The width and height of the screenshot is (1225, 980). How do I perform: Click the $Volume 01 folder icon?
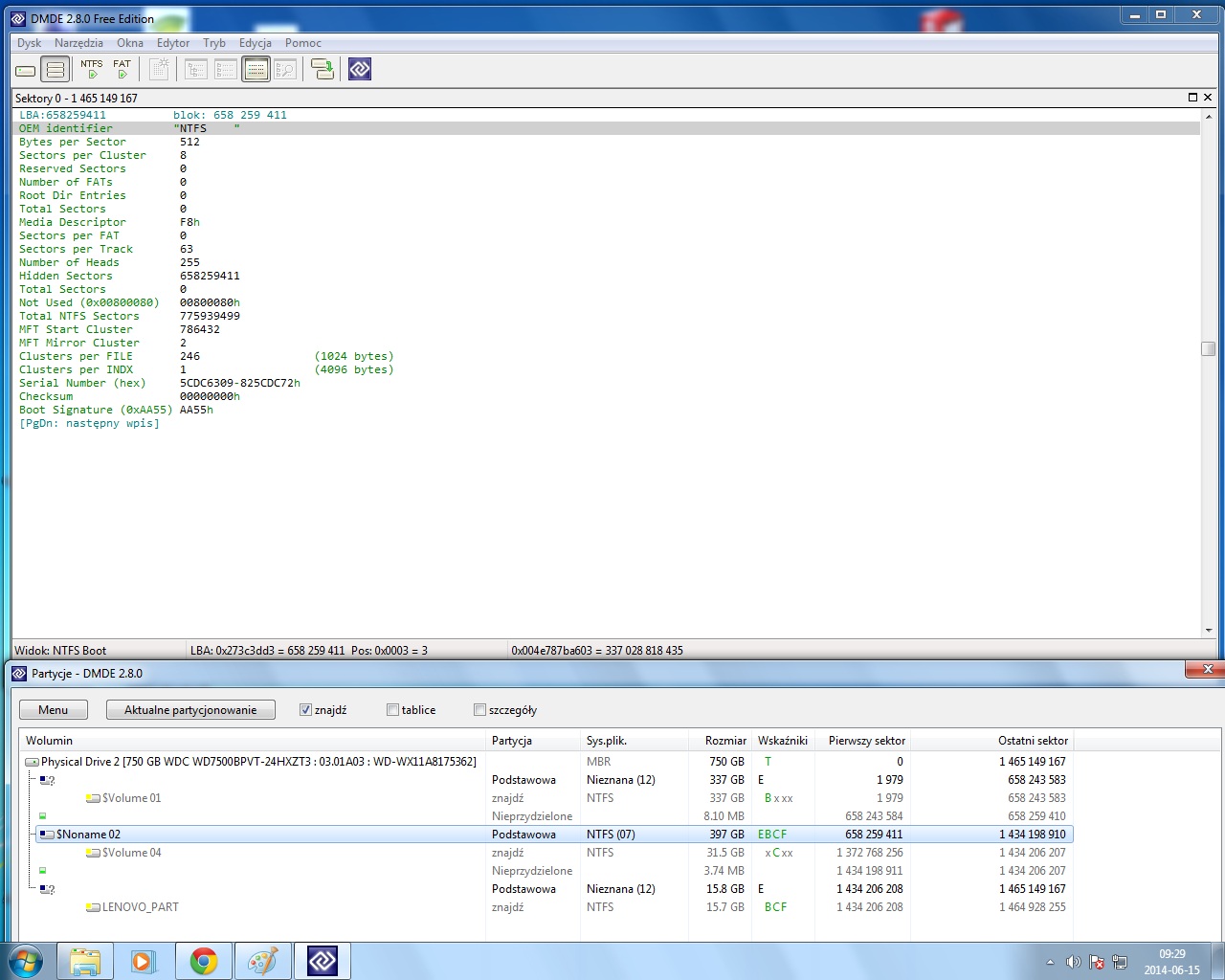point(93,798)
